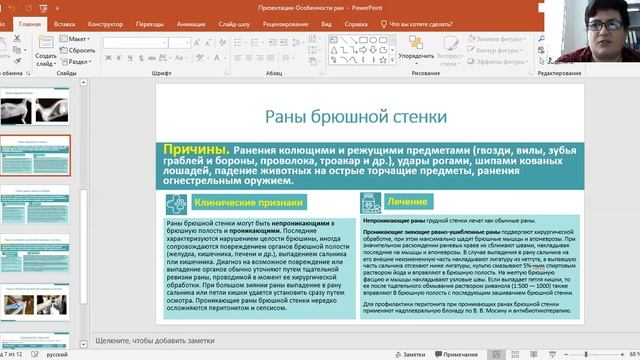Viewport: 640px width, 360px height.
Task: Select the X-ray images slide thumbnail
Action: coord(35,107)
